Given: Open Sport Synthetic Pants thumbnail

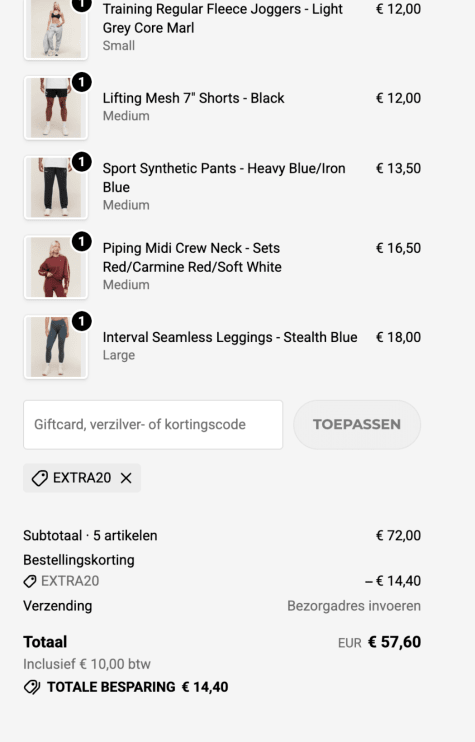Looking at the screenshot, I should tap(56, 187).
